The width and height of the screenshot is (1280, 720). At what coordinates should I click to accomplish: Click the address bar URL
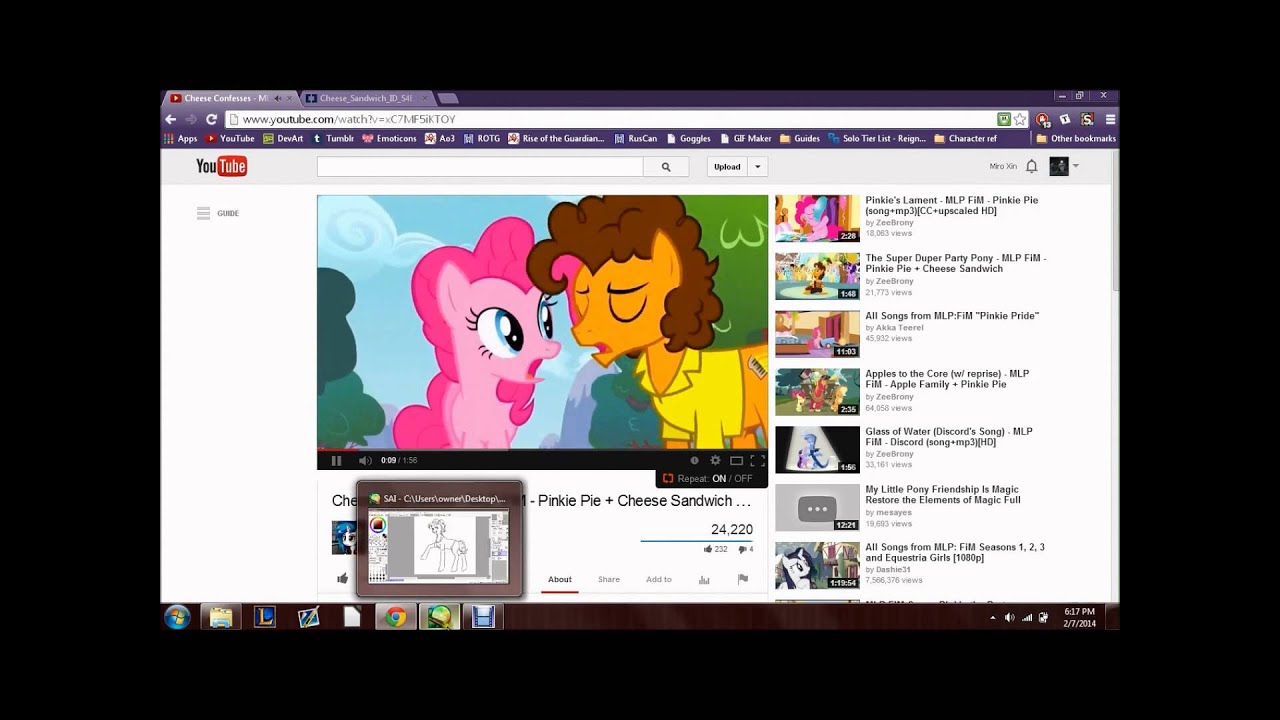click(349, 119)
